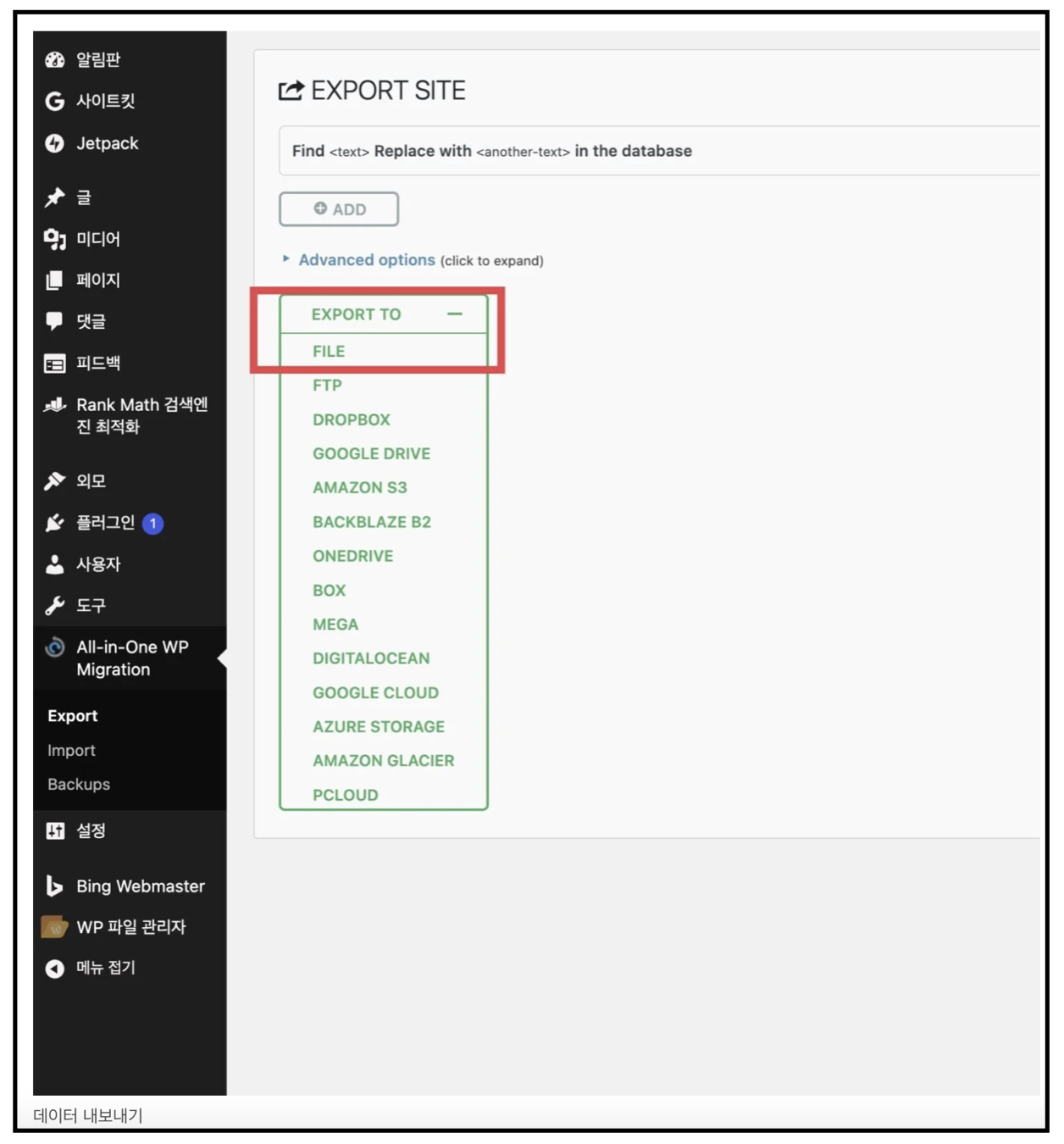Screen dimensions: 1064x1144
Task: Open the 사용자 menu label
Action: pos(98,564)
